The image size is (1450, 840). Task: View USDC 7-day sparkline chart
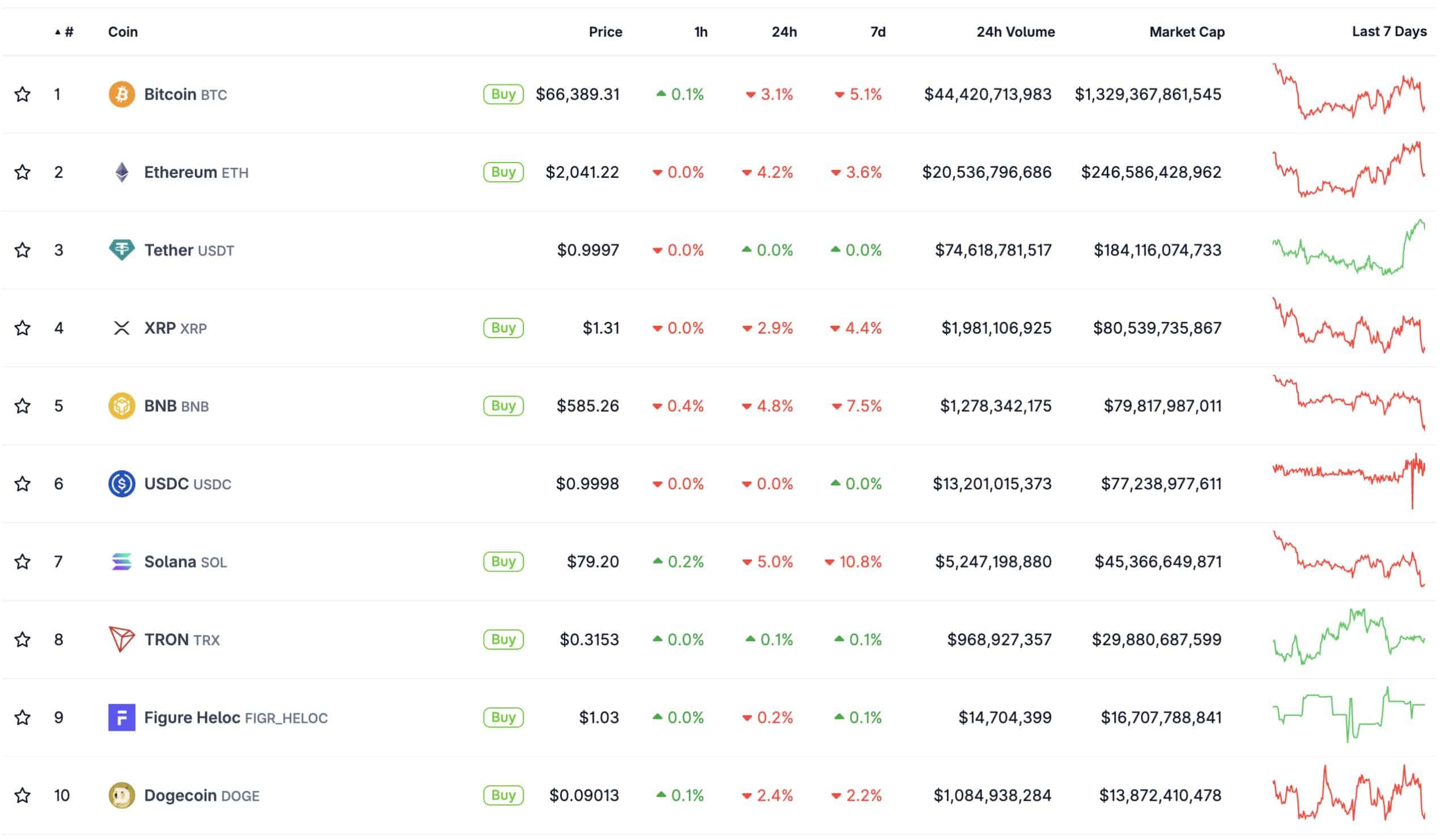(1349, 481)
